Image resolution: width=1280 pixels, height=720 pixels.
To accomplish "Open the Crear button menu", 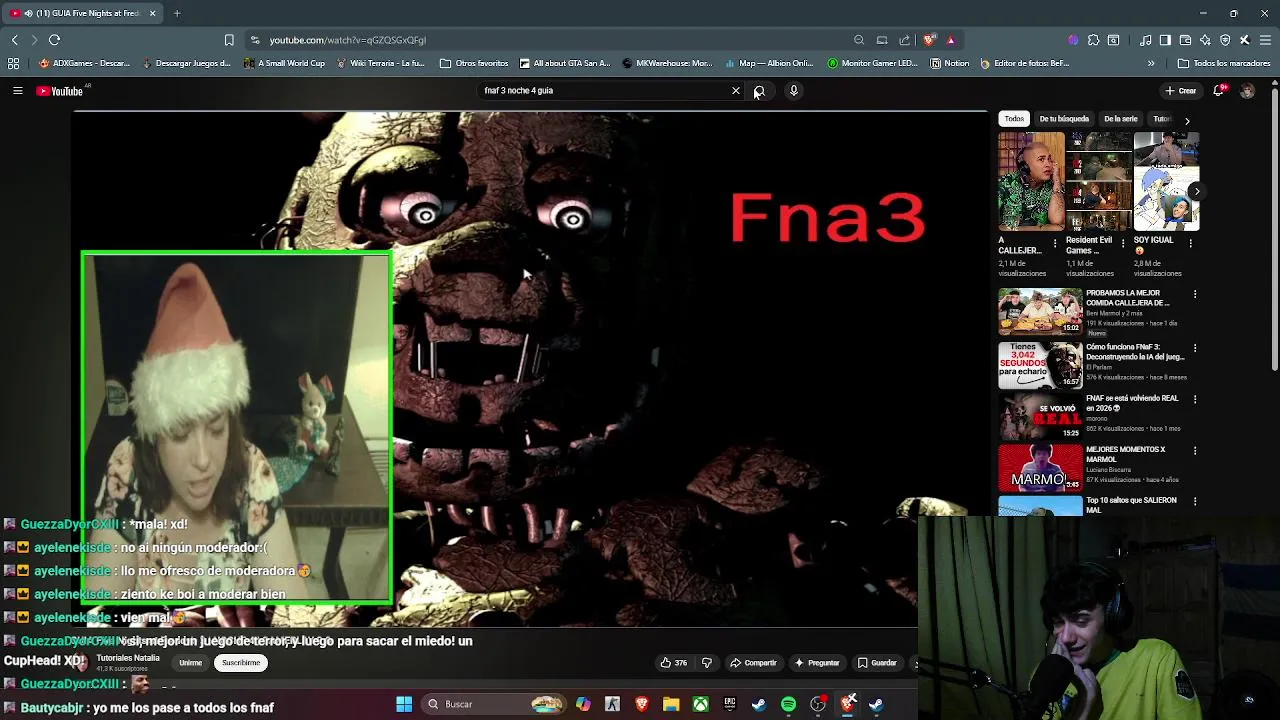I will (x=1181, y=91).
